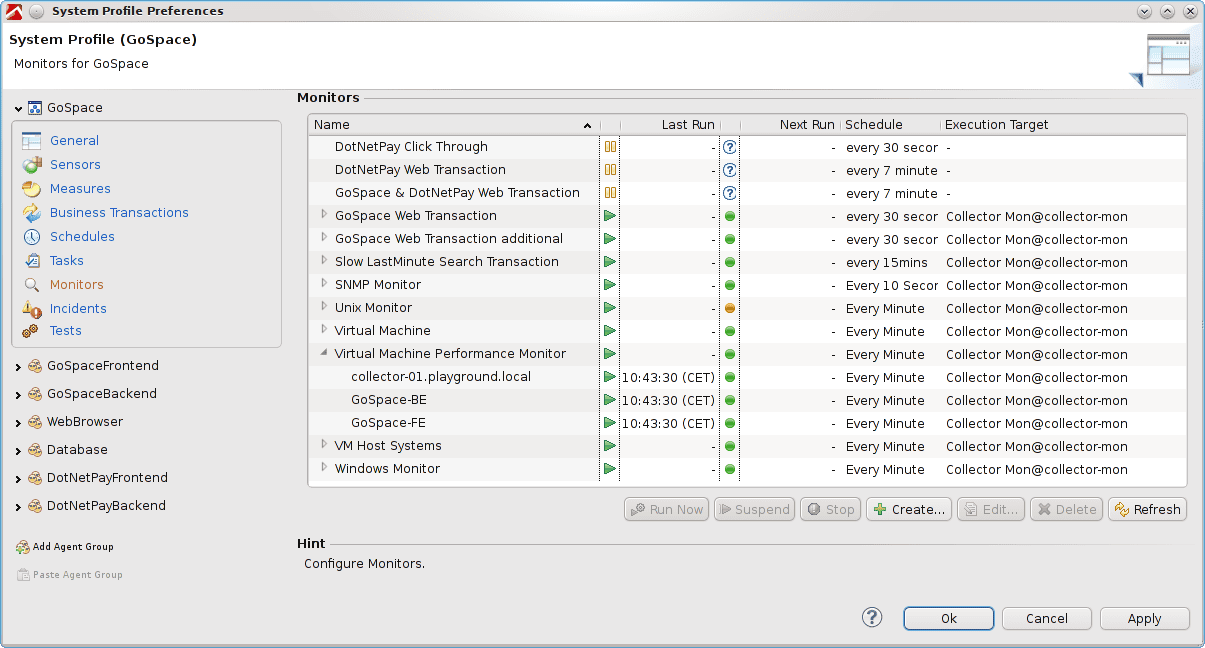
Task: Click the play icon for Windows Monitor
Action: click(x=610, y=469)
